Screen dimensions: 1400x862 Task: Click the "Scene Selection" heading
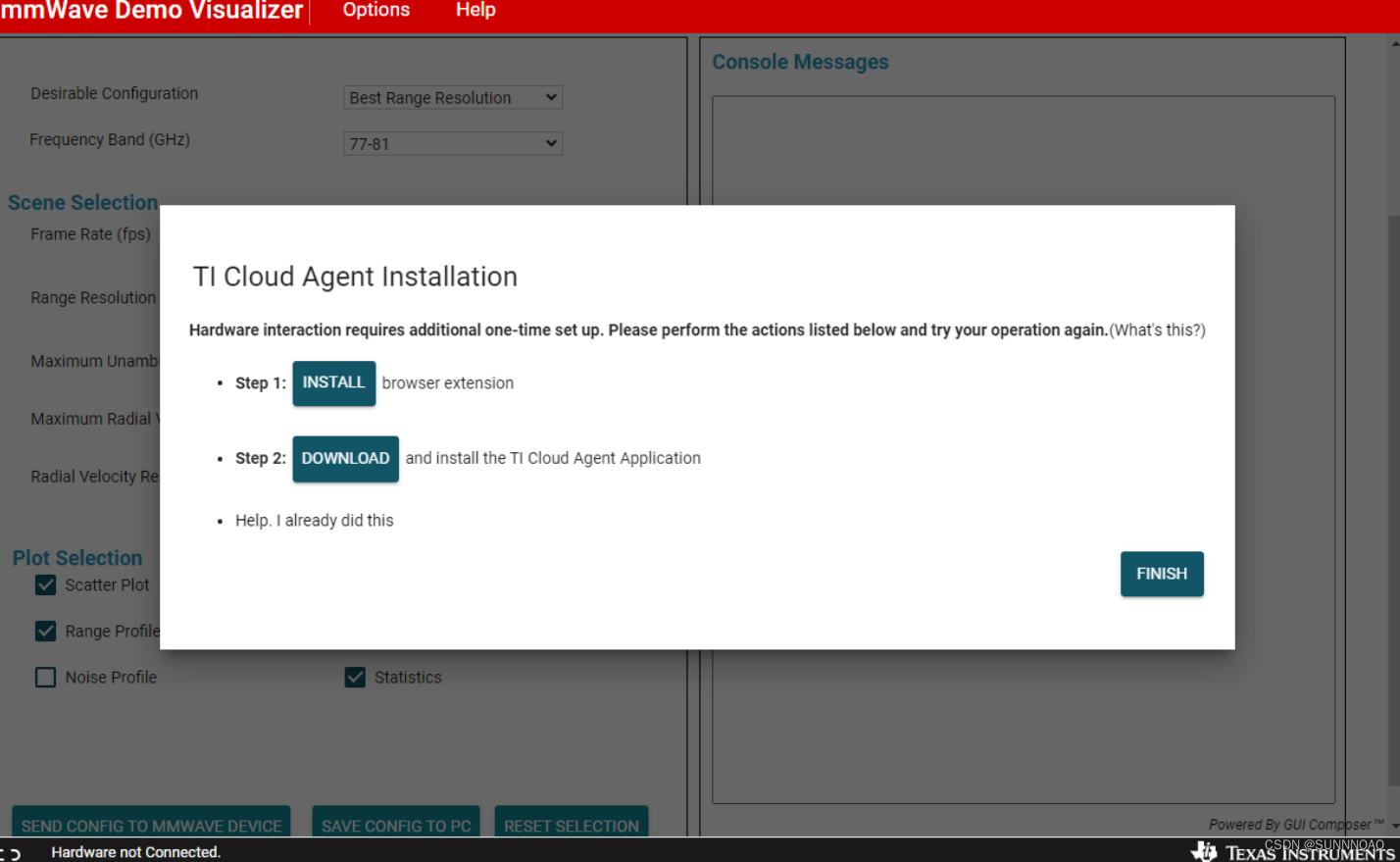coord(83,202)
